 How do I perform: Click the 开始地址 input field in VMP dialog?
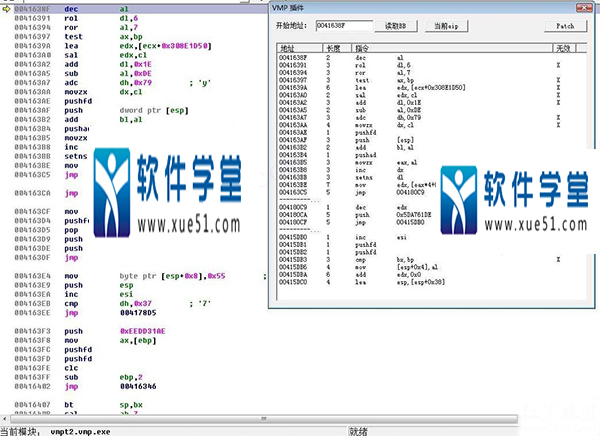(x=344, y=26)
